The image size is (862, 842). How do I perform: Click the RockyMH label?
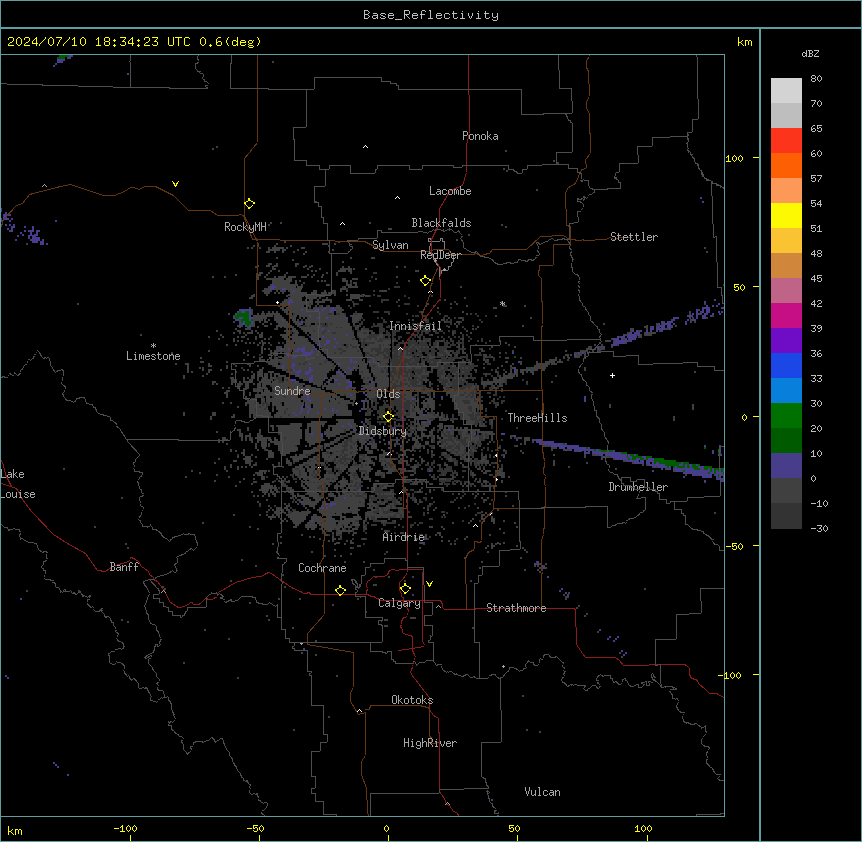pos(245,227)
